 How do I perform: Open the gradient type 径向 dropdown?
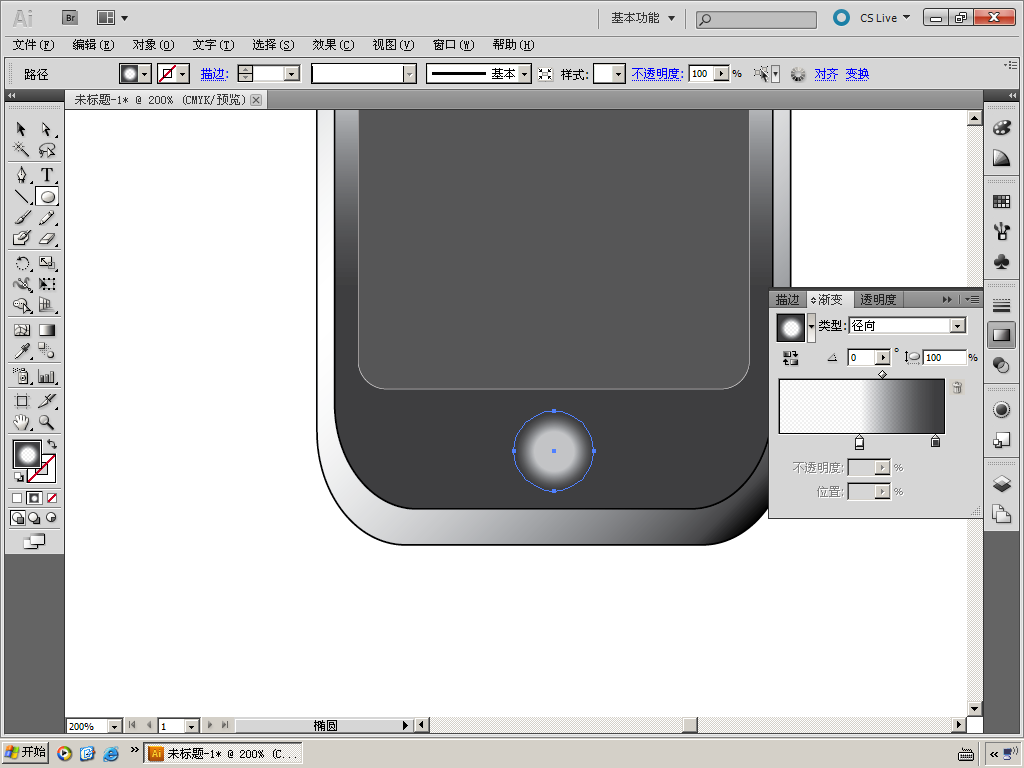[x=957, y=326]
